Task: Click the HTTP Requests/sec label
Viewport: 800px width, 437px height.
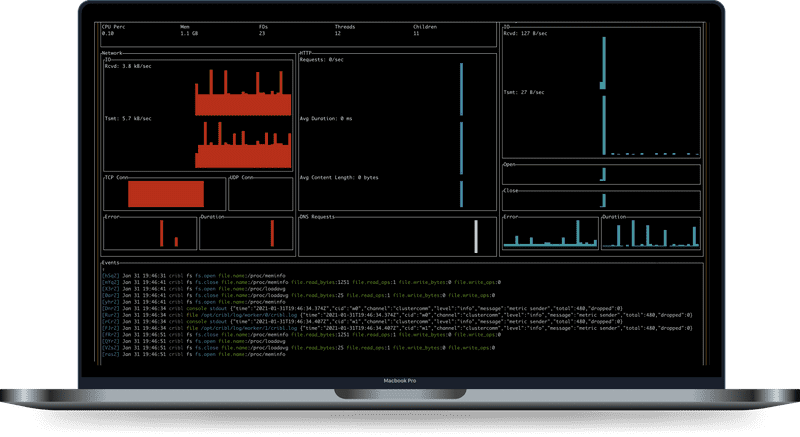Action: [323, 61]
